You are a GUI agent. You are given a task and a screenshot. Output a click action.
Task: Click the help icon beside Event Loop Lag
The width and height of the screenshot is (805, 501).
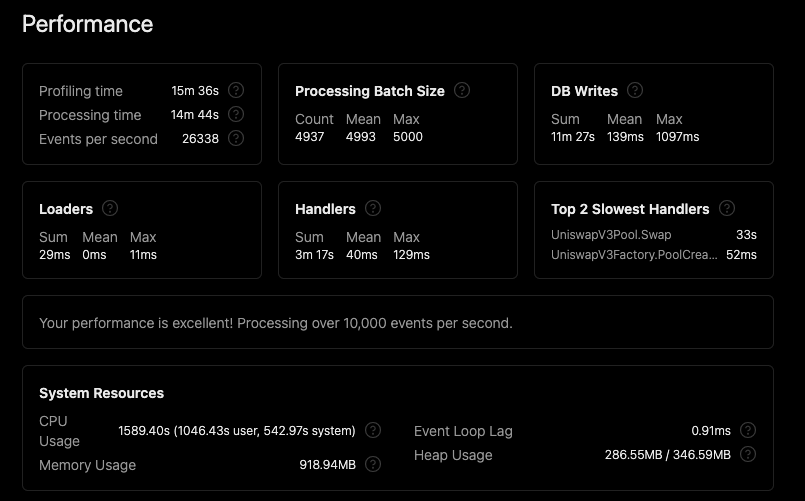point(748,430)
